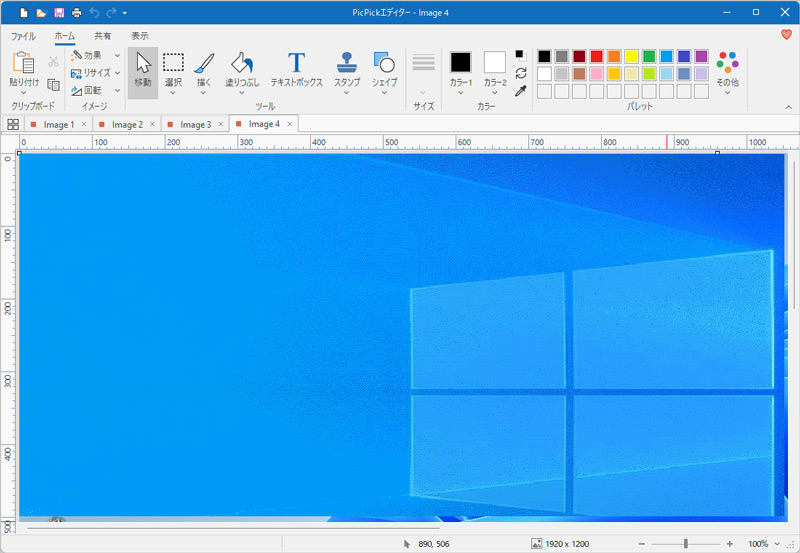The width and height of the screenshot is (800, 553).
Task: Switch to the Image 2 document tab
Action: coord(126,125)
